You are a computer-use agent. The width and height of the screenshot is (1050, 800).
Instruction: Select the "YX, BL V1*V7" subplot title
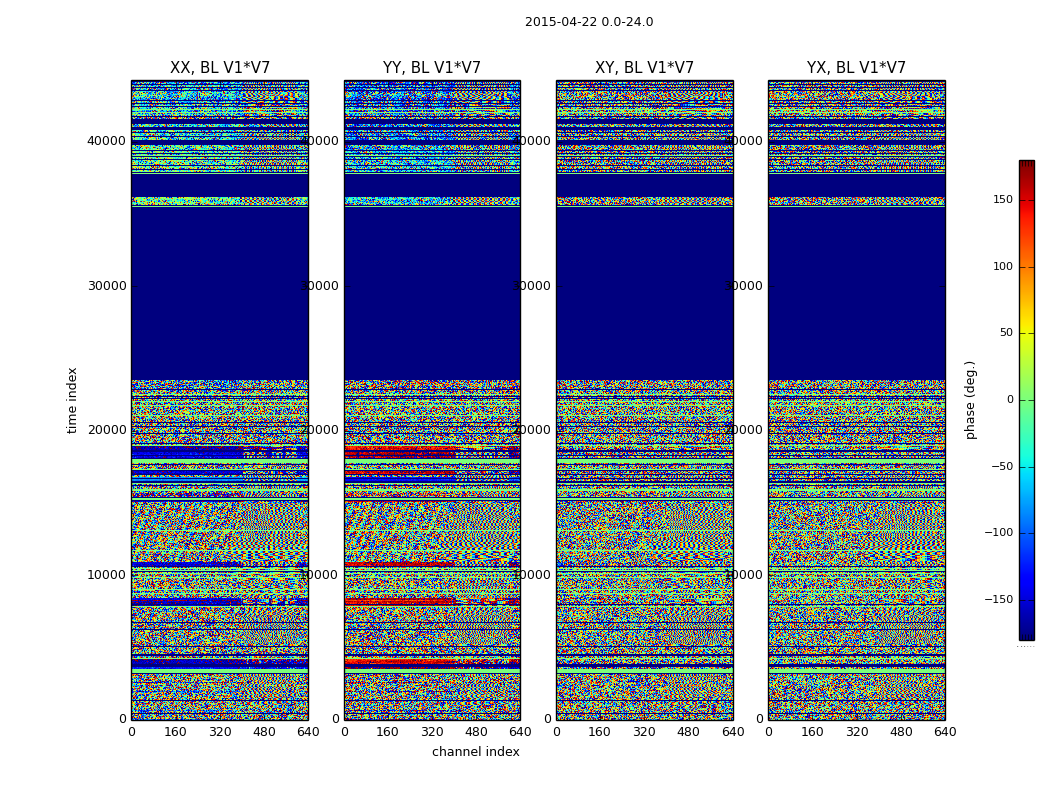[856, 68]
